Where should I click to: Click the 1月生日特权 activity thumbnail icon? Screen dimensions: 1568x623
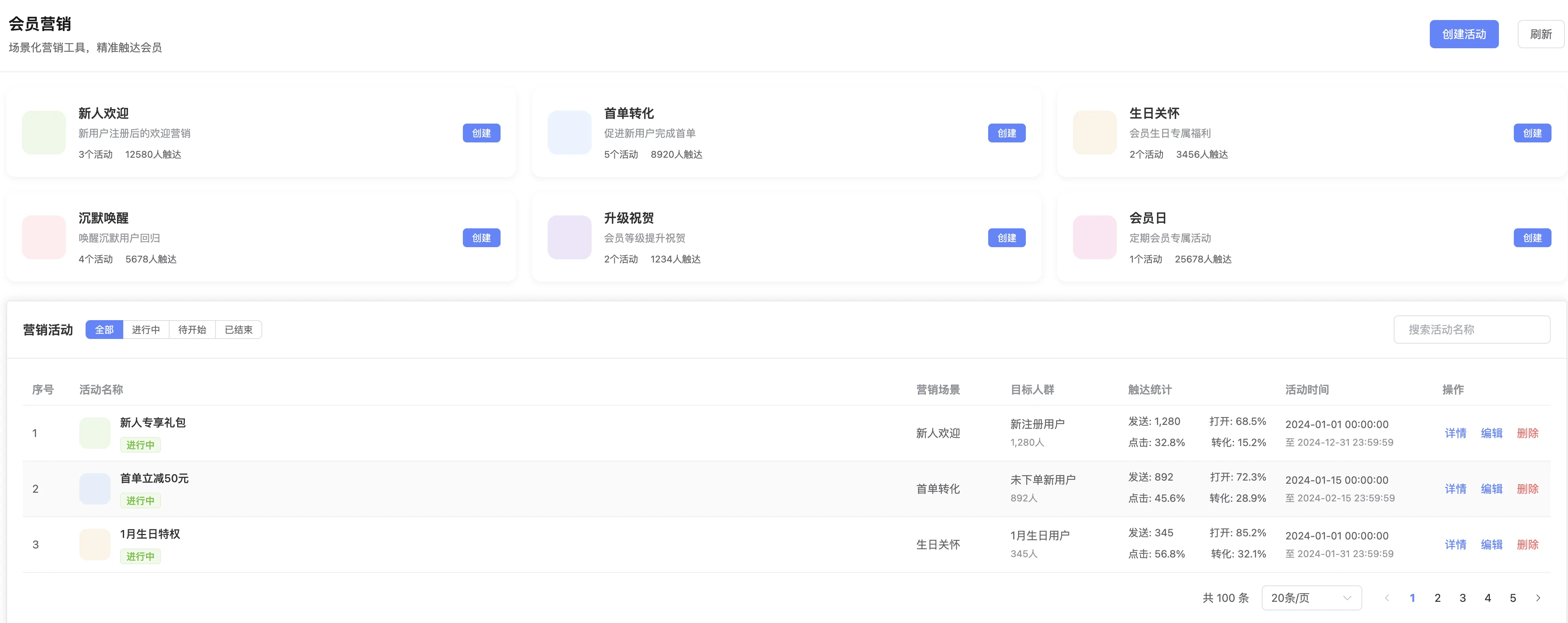pos(94,544)
